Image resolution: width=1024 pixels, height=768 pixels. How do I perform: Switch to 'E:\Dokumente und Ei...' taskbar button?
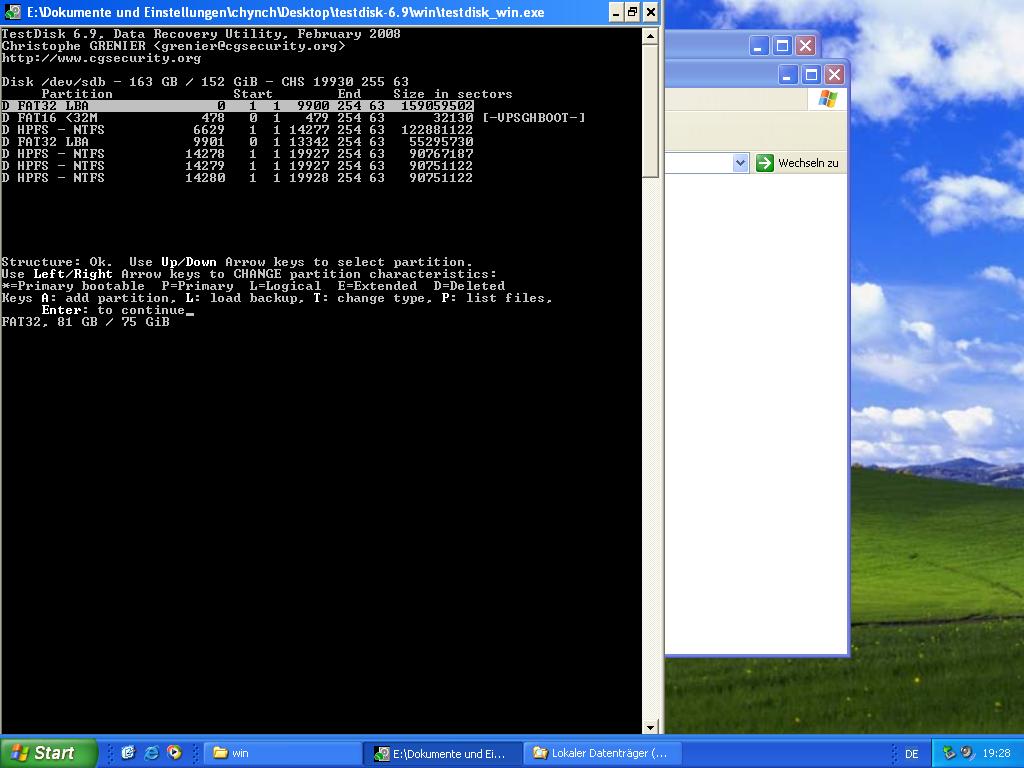click(x=443, y=753)
